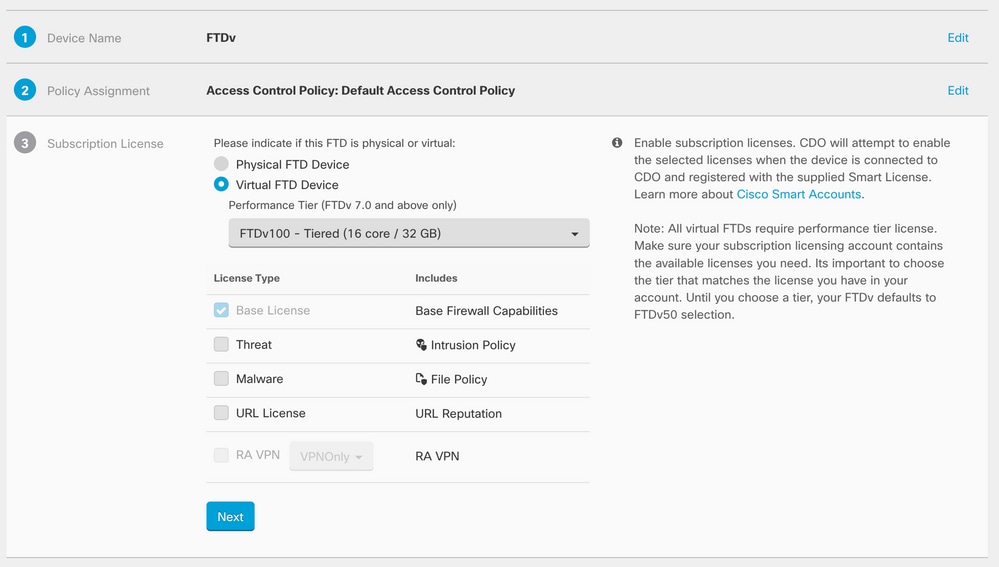Edit the Device Name step
Viewport: 999px width, 567px height.
point(958,38)
